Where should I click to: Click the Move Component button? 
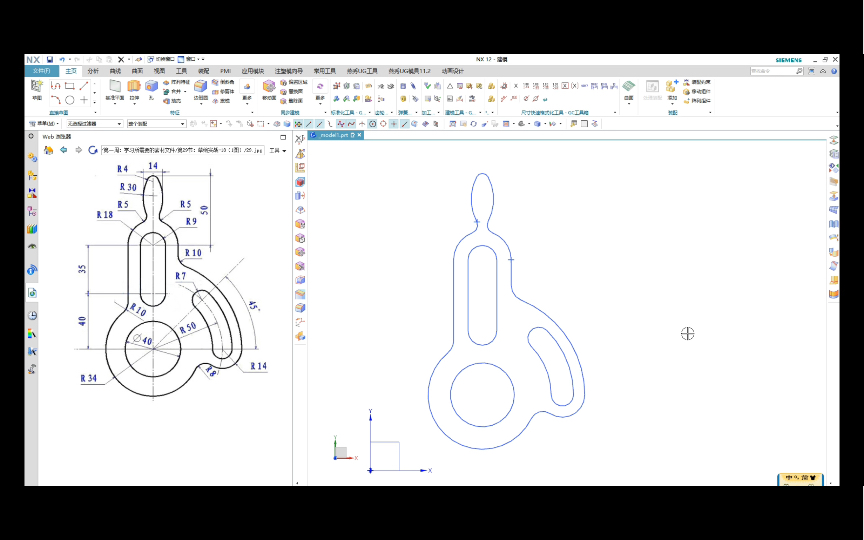click(x=697, y=91)
